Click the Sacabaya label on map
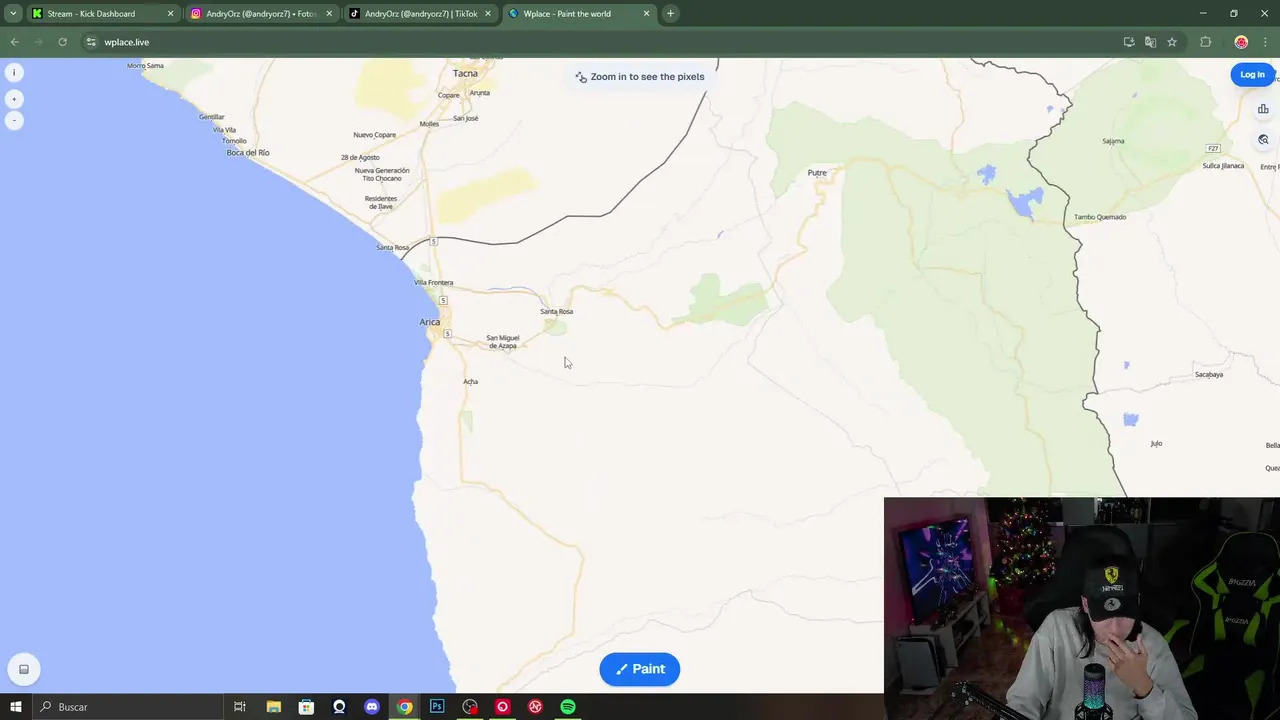The height and width of the screenshot is (720, 1280). pos(1209,375)
